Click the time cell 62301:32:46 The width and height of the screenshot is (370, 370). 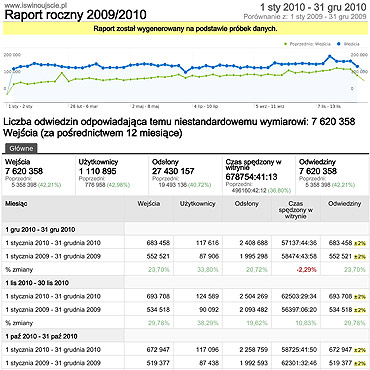300,363
